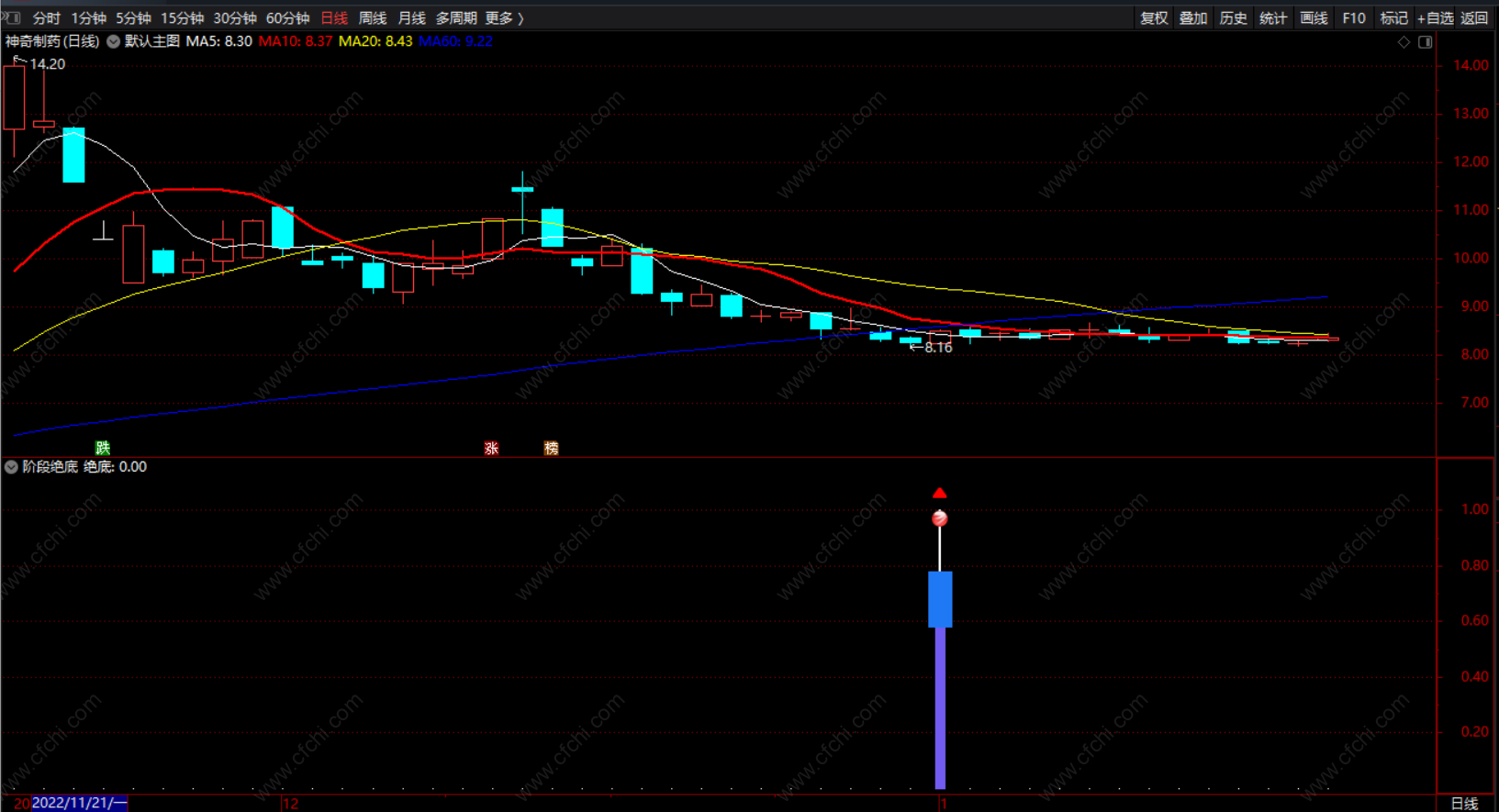Screen dimensions: 1499x812
Task: Select the 日线 daily chart tab
Action: coord(334,18)
